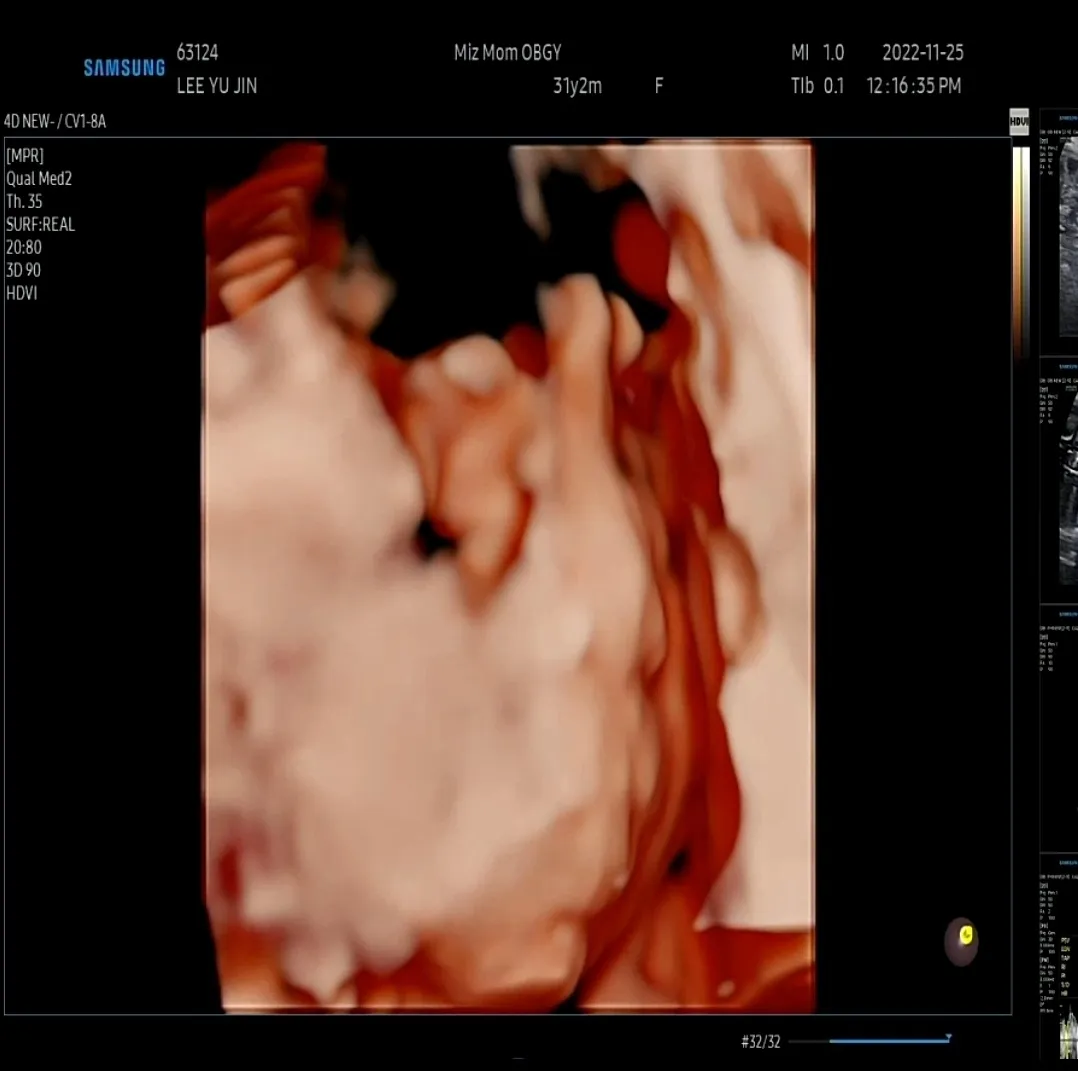Open the first grayscale ultrasound thumbnail
Image resolution: width=1078 pixels, height=1071 pixels.
coord(1059,232)
